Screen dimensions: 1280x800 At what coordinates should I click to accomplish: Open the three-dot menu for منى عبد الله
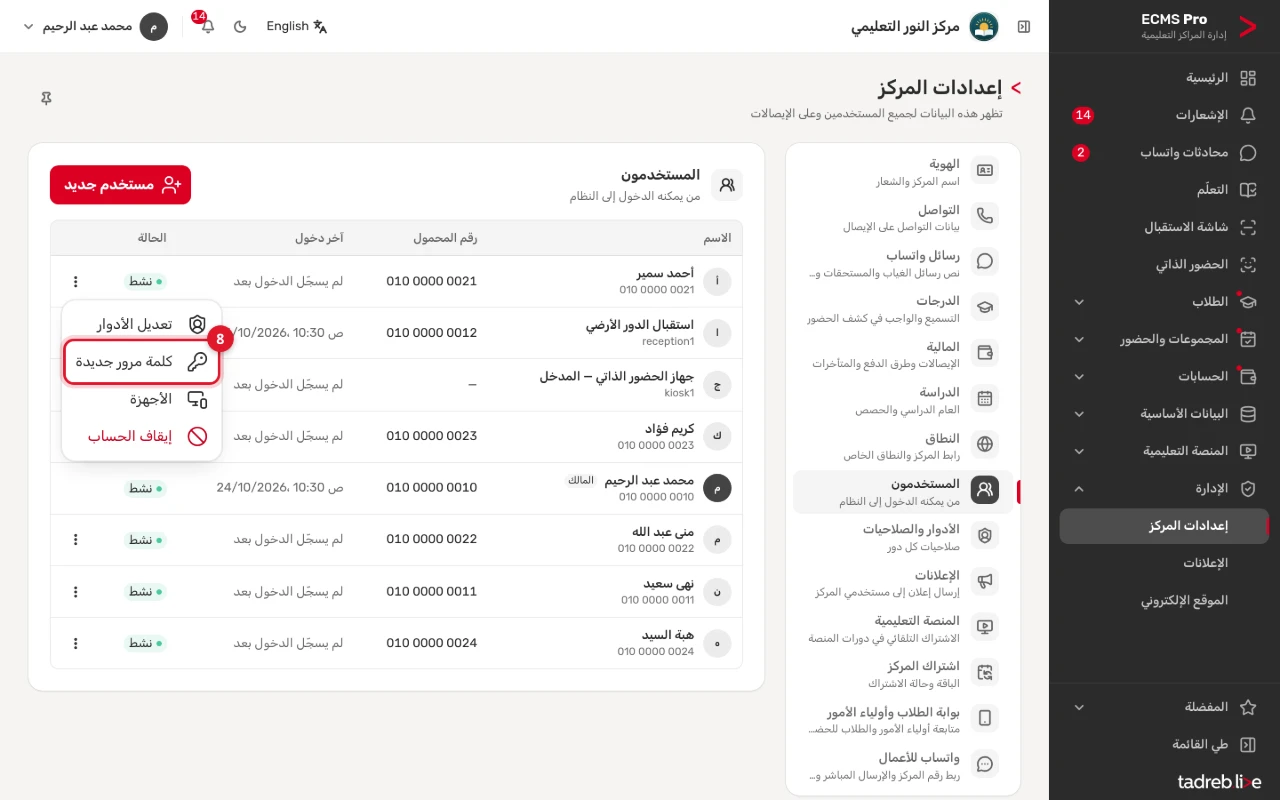tap(75, 540)
